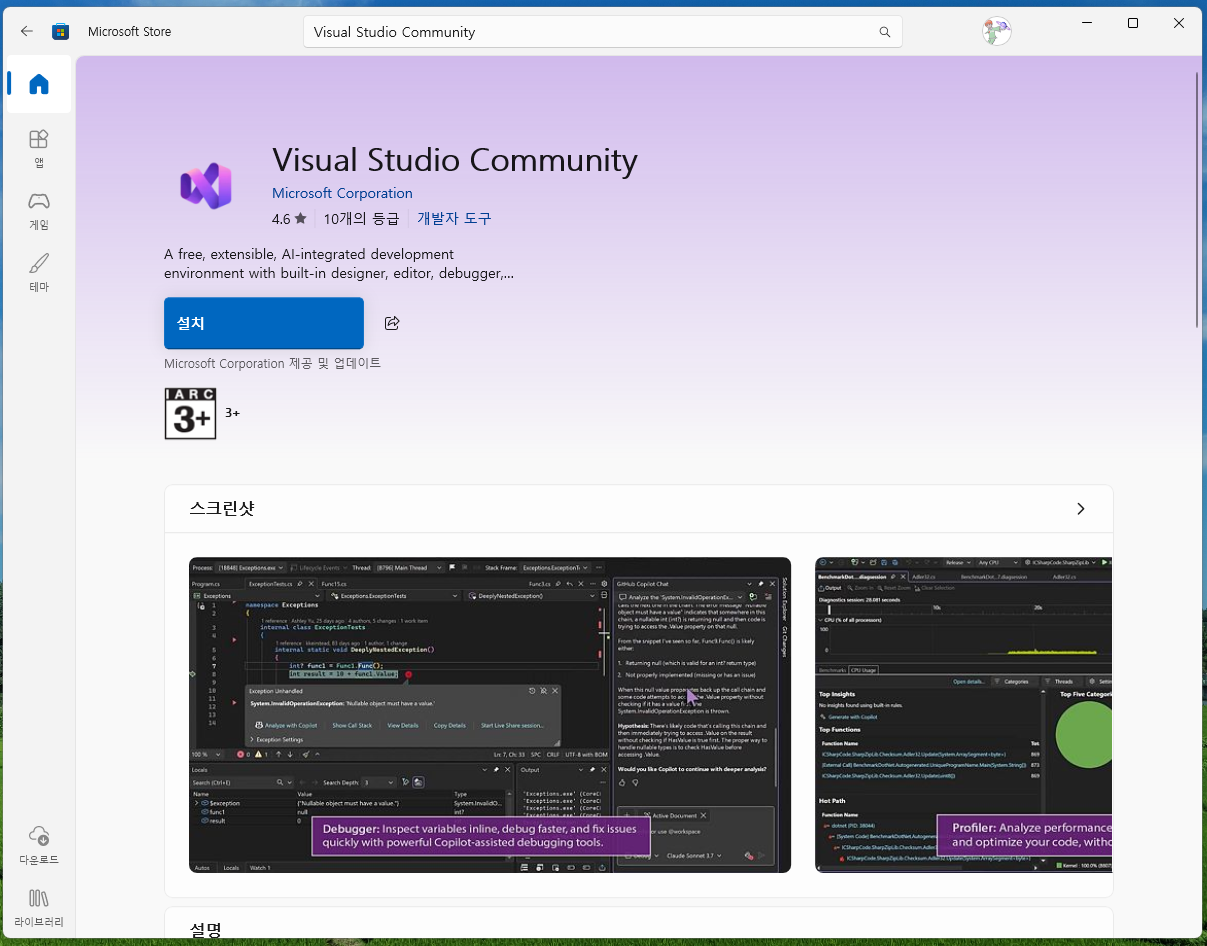Open the Profiler screenshot thumbnail

click(963, 715)
